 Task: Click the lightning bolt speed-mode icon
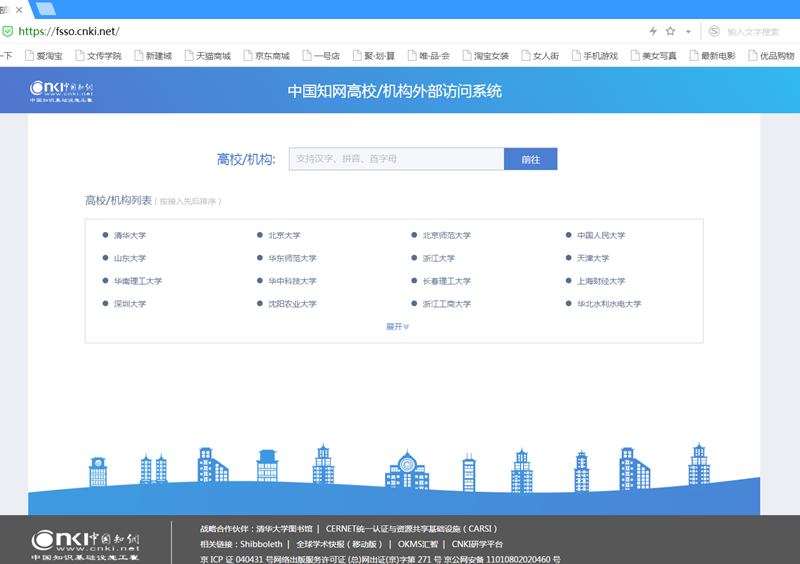coord(654,31)
